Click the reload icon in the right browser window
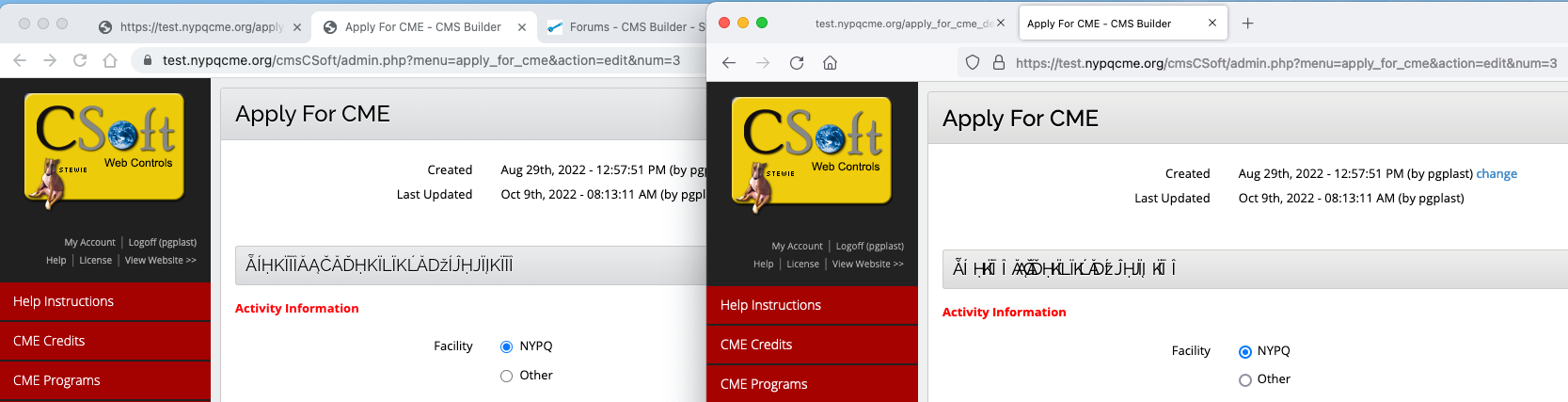Screen dimensions: 1568x402 (797, 63)
